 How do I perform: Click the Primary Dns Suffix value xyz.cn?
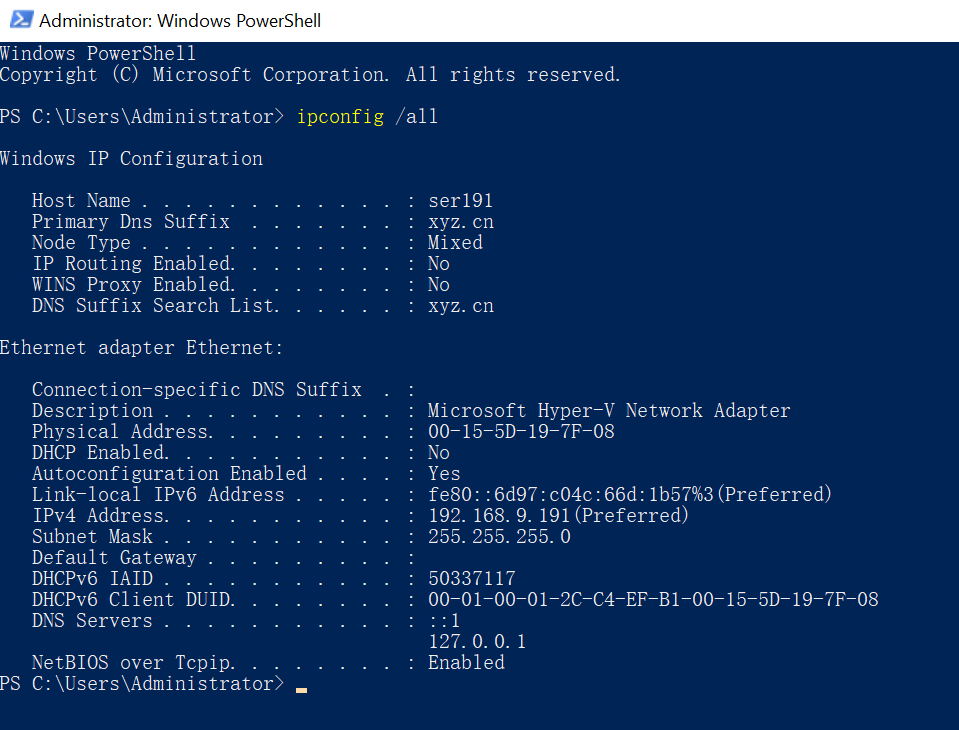click(x=461, y=222)
